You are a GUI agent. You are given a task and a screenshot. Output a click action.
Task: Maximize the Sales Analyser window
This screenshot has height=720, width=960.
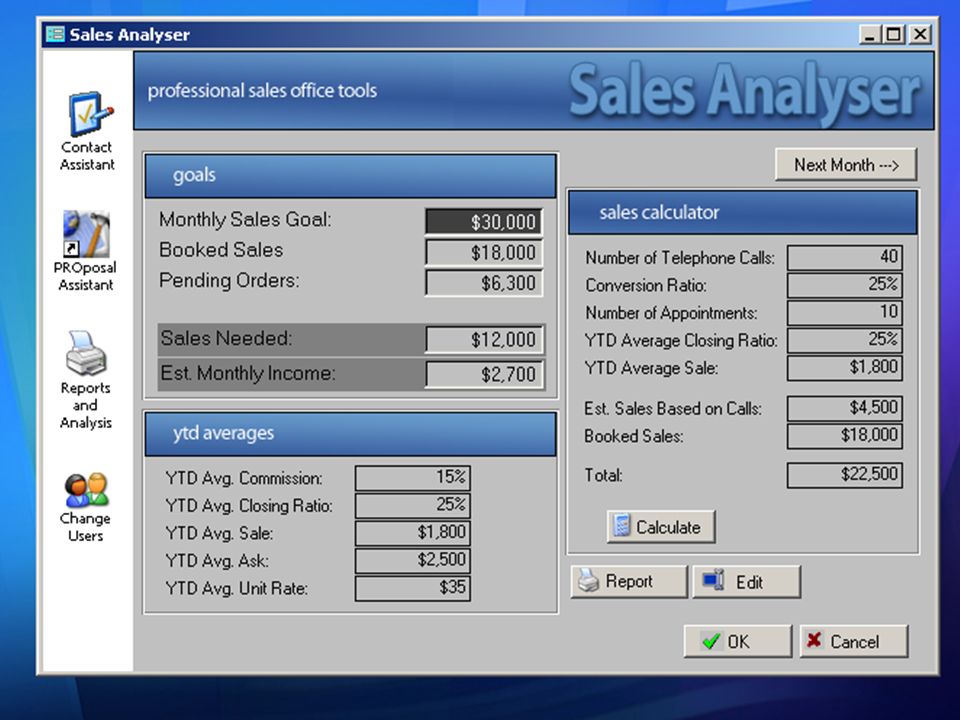tap(893, 34)
